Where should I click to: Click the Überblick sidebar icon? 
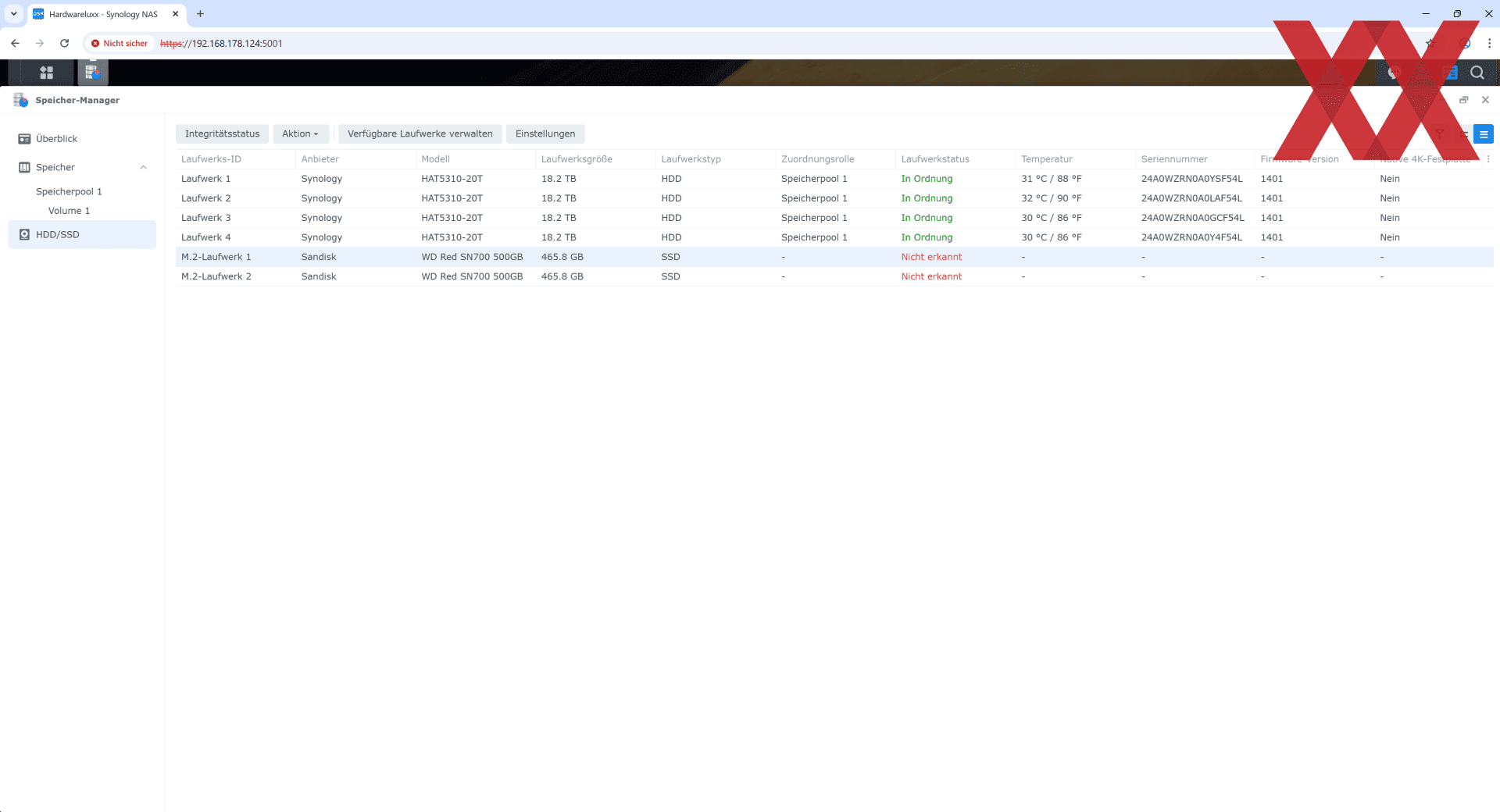[x=24, y=139]
